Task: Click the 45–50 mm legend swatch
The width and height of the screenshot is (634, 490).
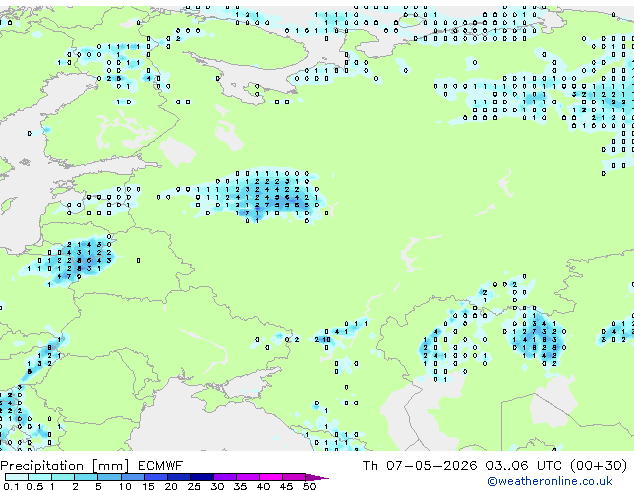Action: [293, 477]
